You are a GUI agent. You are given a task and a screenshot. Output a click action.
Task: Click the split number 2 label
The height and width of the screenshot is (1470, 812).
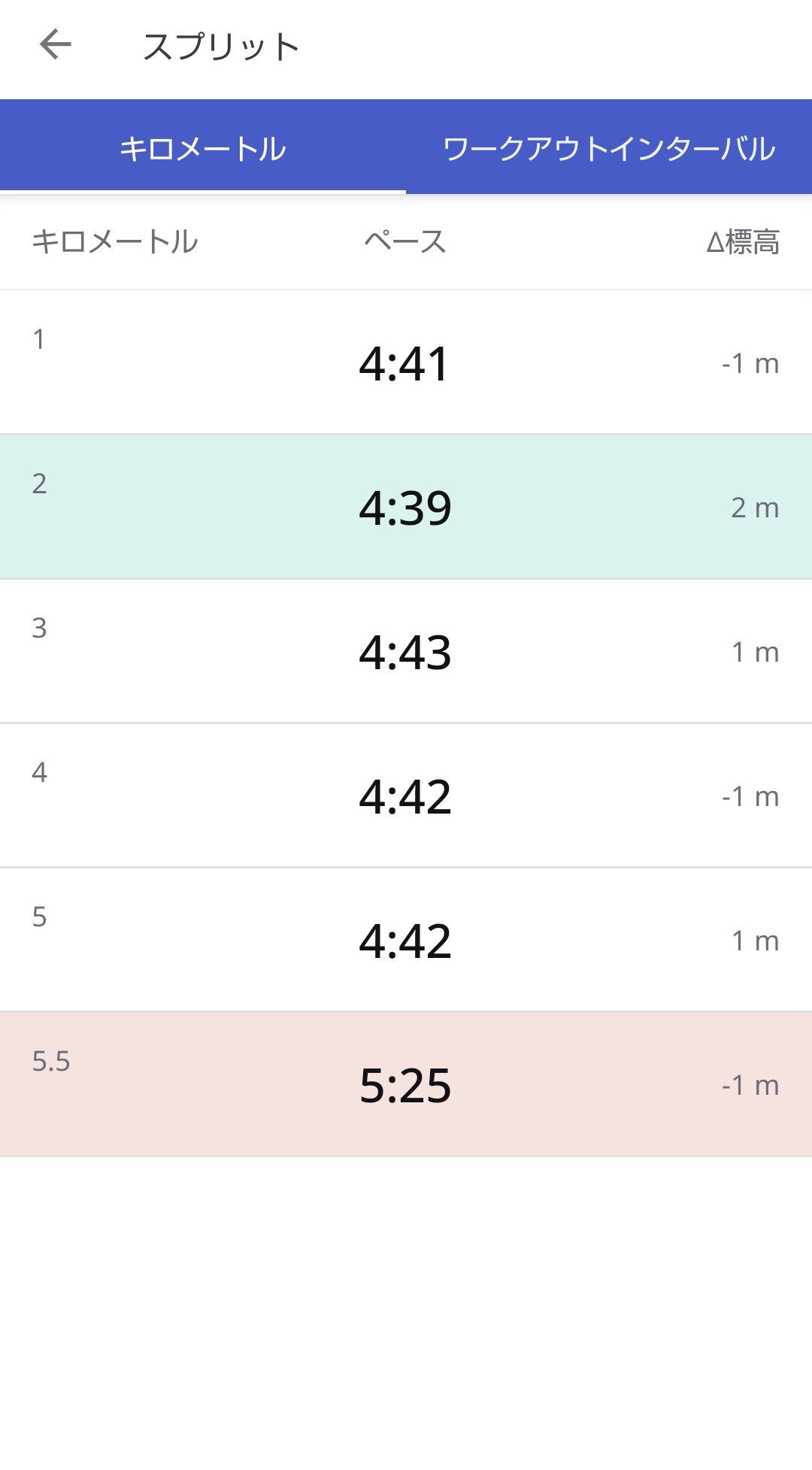39,483
